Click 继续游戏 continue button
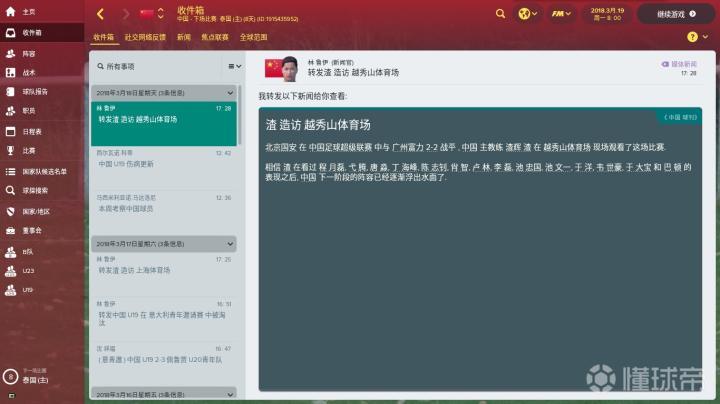The width and height of the screenshot is (720, 404). [x=676, y=14]
